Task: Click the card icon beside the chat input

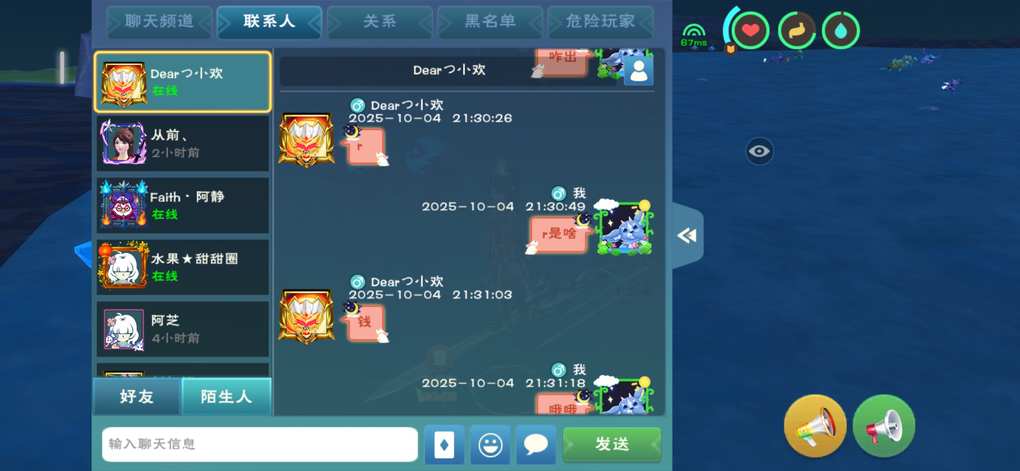Action: (444, 445)
